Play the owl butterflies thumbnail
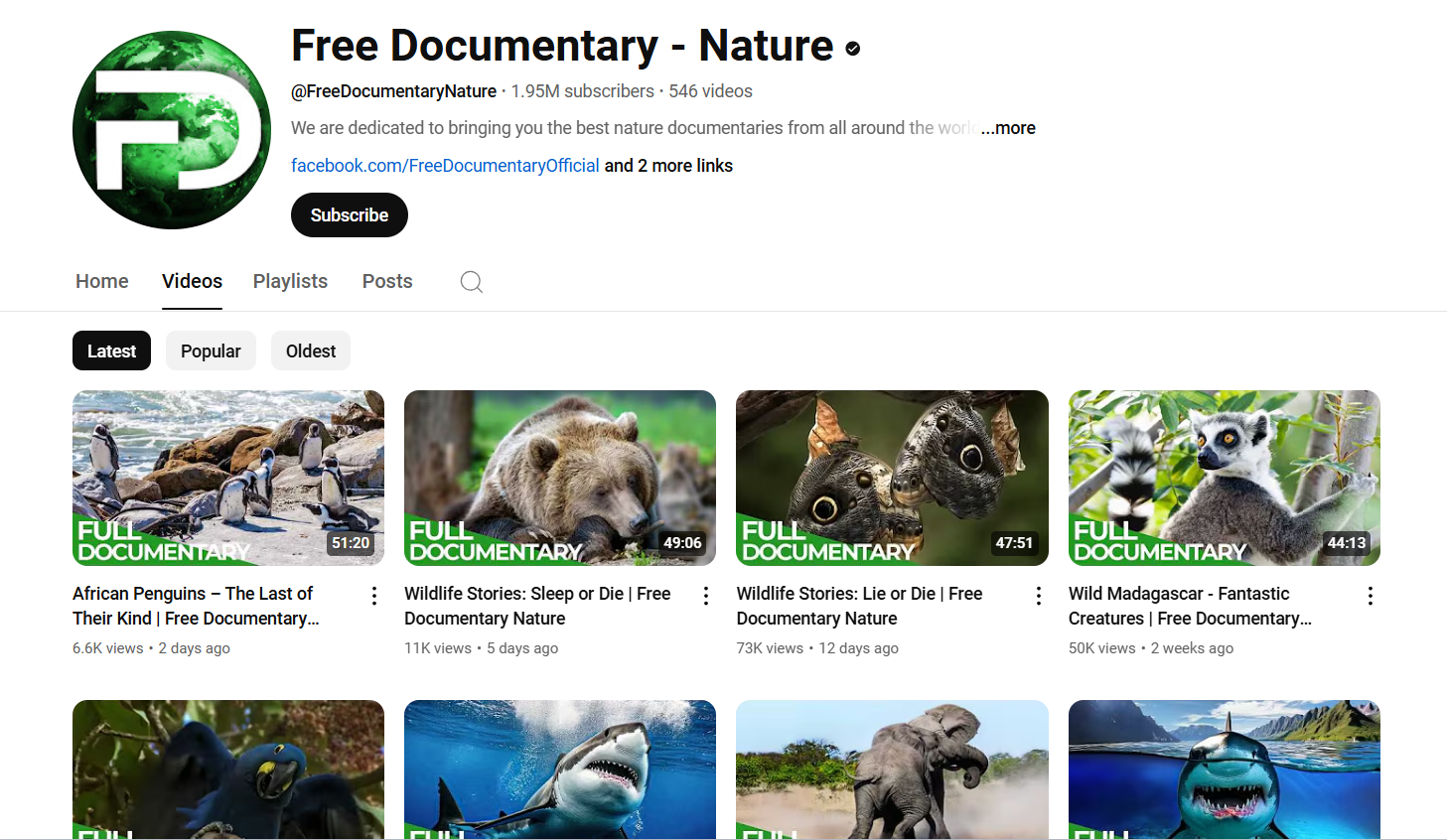This screenshot has height=840, width=1447. 892,478
